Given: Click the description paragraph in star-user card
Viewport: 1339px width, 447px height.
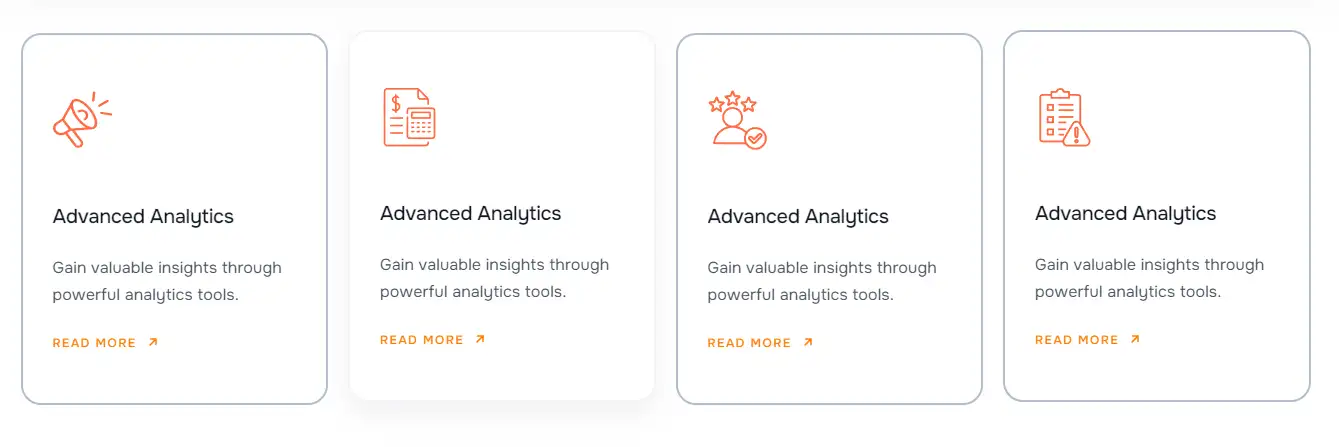Looking at the screenshot, I should click(x=822, y=281).
